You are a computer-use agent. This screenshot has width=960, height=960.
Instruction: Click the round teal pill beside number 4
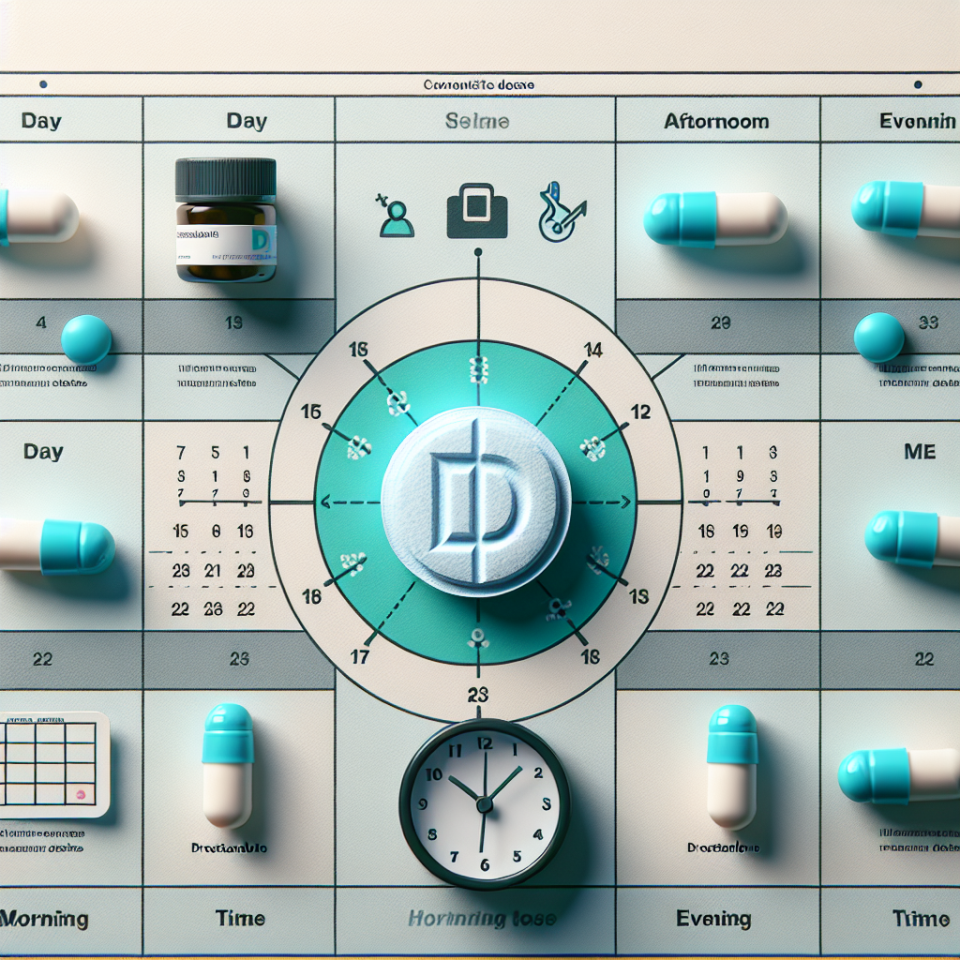click(86, 339)
